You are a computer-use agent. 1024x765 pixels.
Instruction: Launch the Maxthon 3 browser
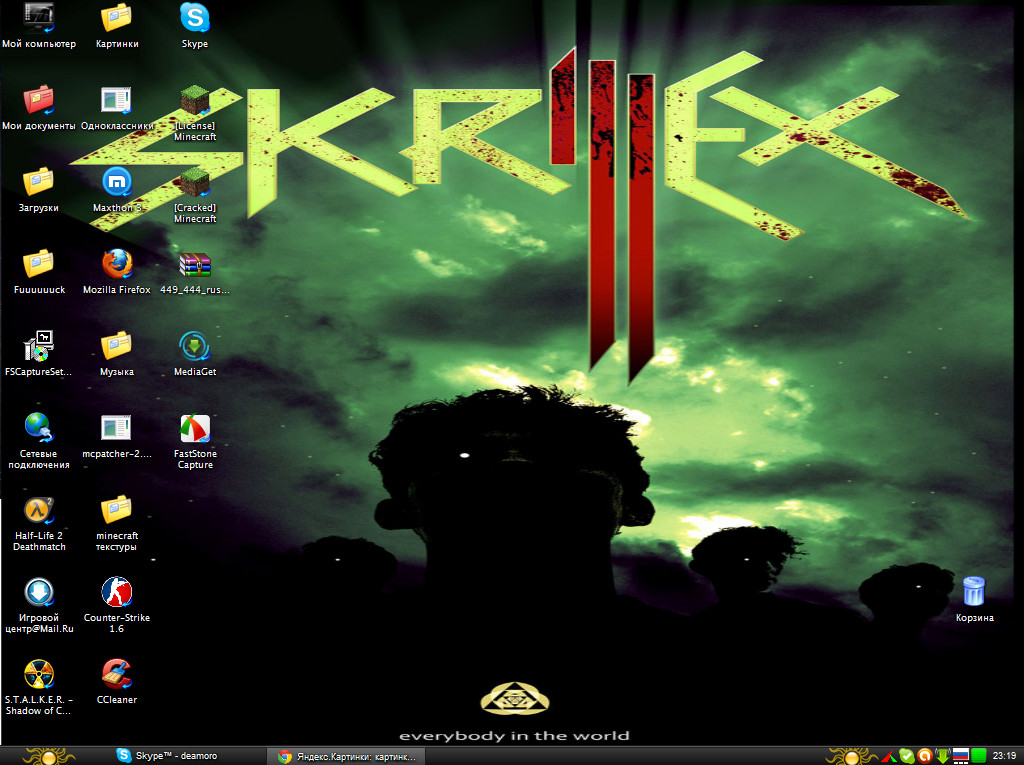pos(117,189)
